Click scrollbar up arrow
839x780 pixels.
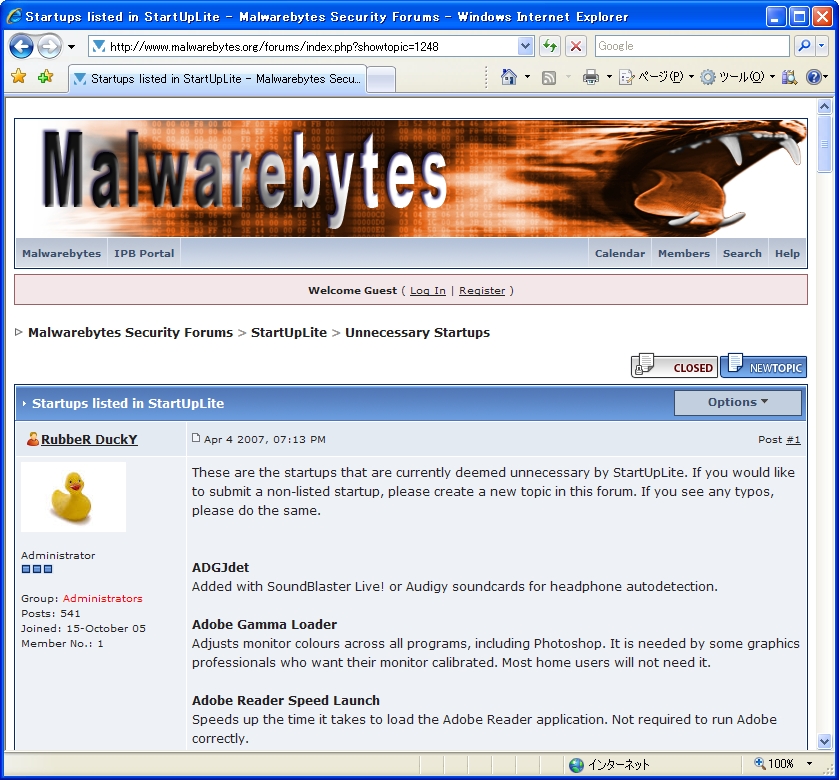pyautogui.click(x=825, y=106)
